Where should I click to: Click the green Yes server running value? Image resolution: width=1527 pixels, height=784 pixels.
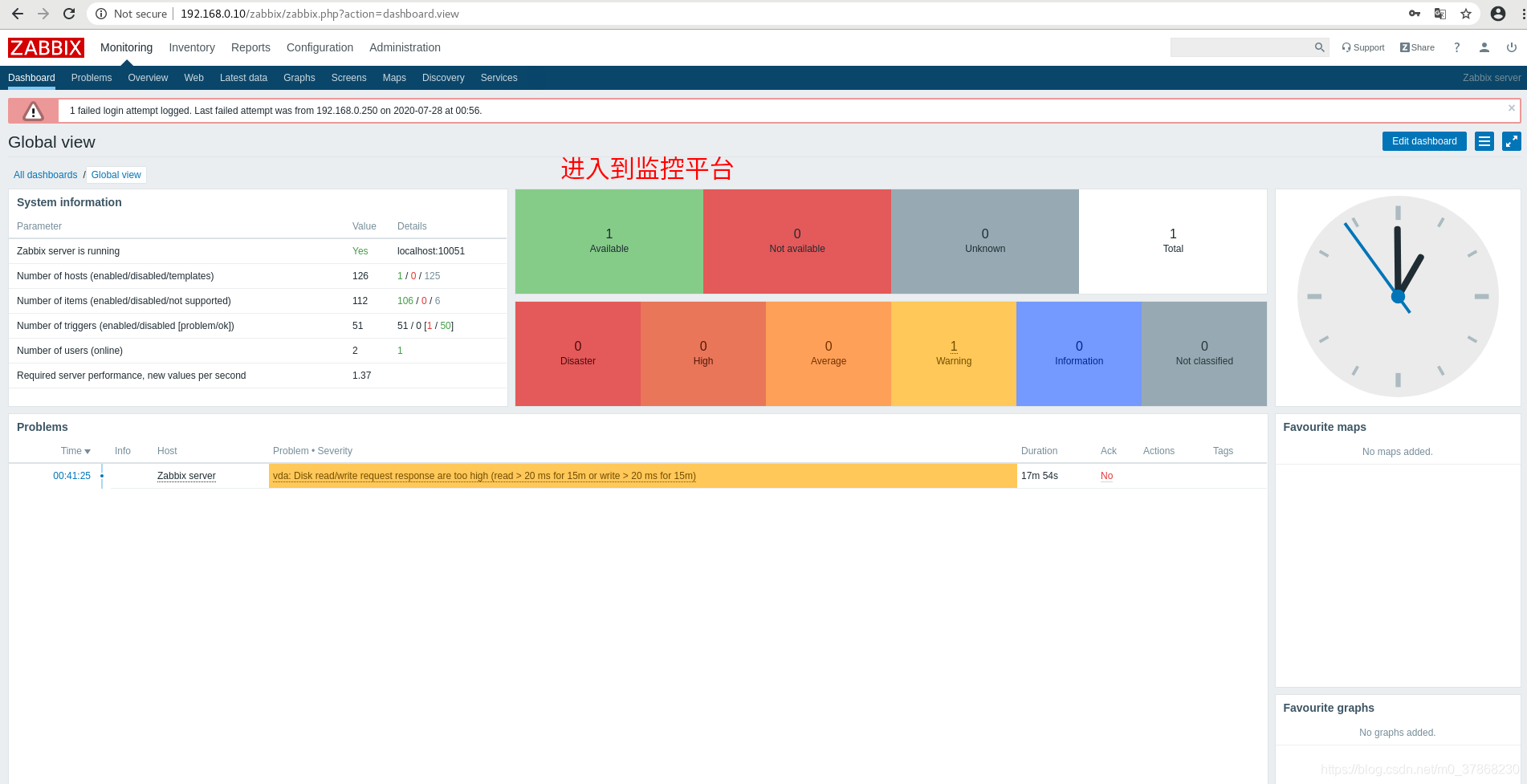click(x=360, y=251)
